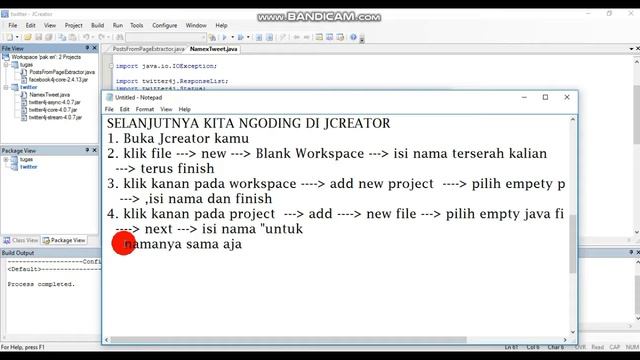Expand the tugas node in Package View
This screenshot has height=360, width=640.
coord(6,160)
